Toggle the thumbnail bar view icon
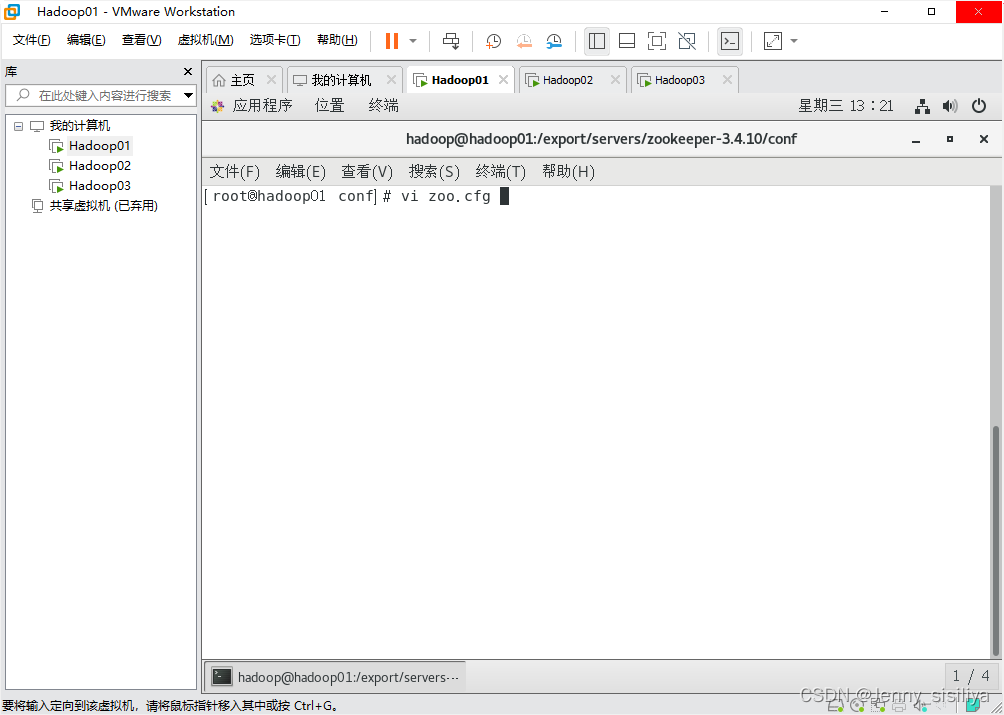Screen dimensions: 1004x715 [627, 41]
